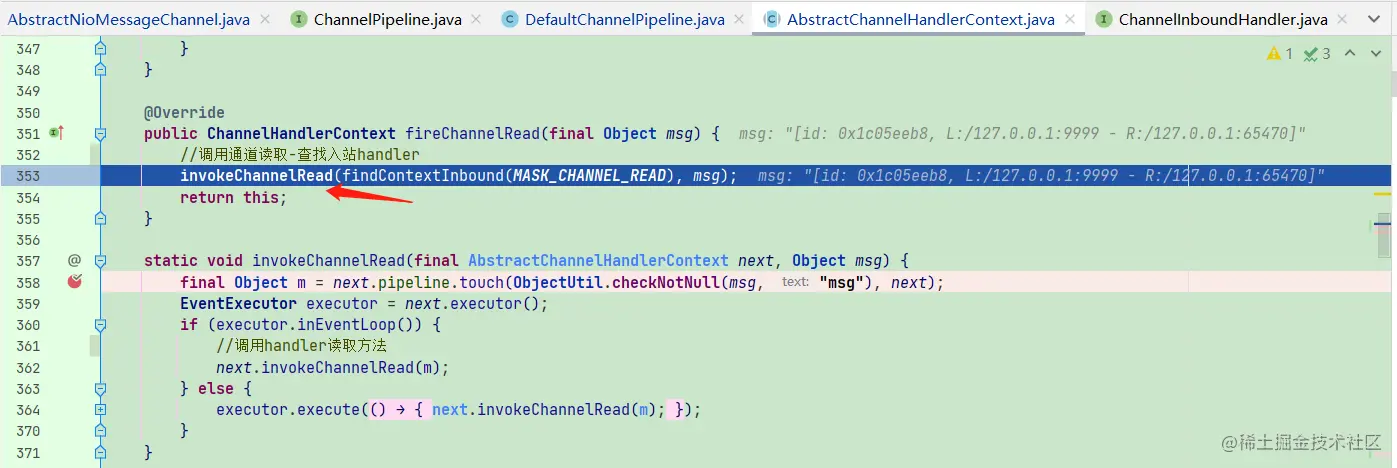Viewport: 1397px width, 468px height.
Task: Click 'return this;' statement
Action: 233,197
